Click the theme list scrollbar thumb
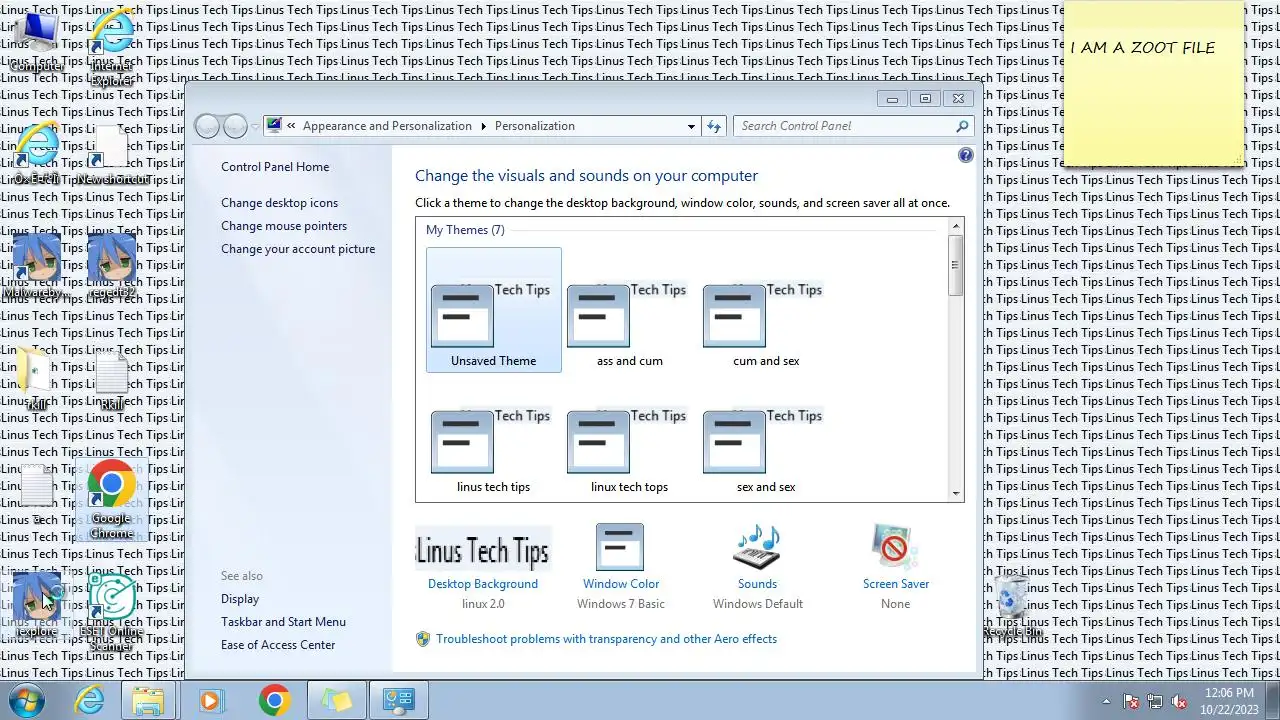Screen dimensions: 1280x720 tap(956, 265)
